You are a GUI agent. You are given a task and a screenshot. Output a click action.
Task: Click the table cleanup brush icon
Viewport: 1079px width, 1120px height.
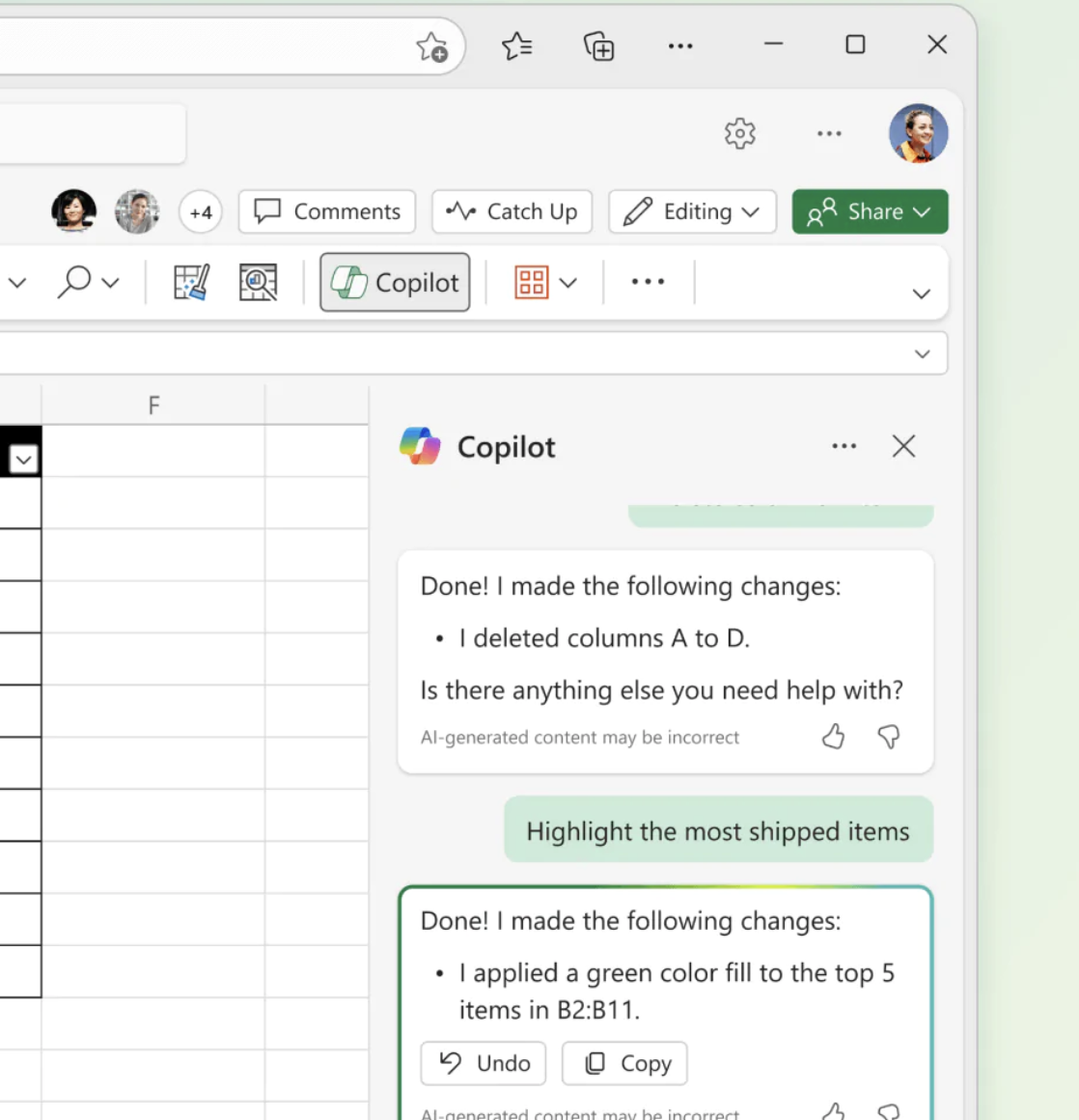click(x=191, y=282)
